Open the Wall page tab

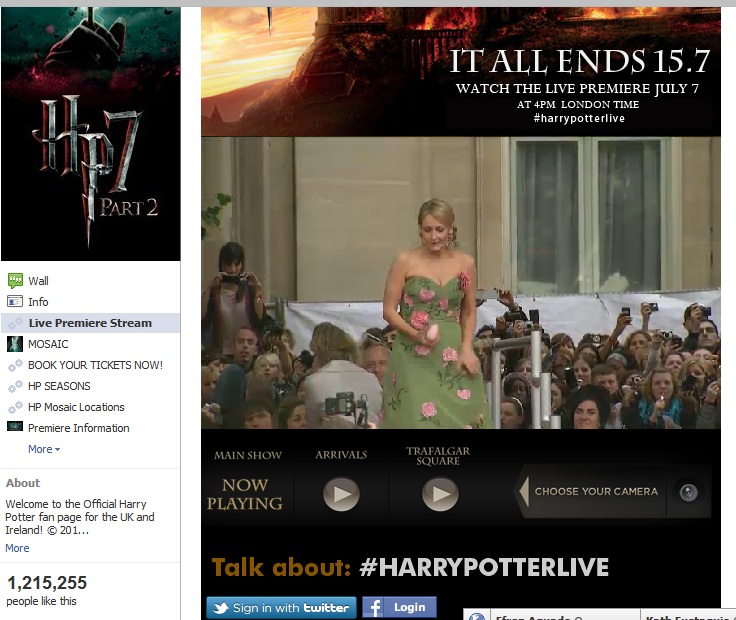[38, 281]
